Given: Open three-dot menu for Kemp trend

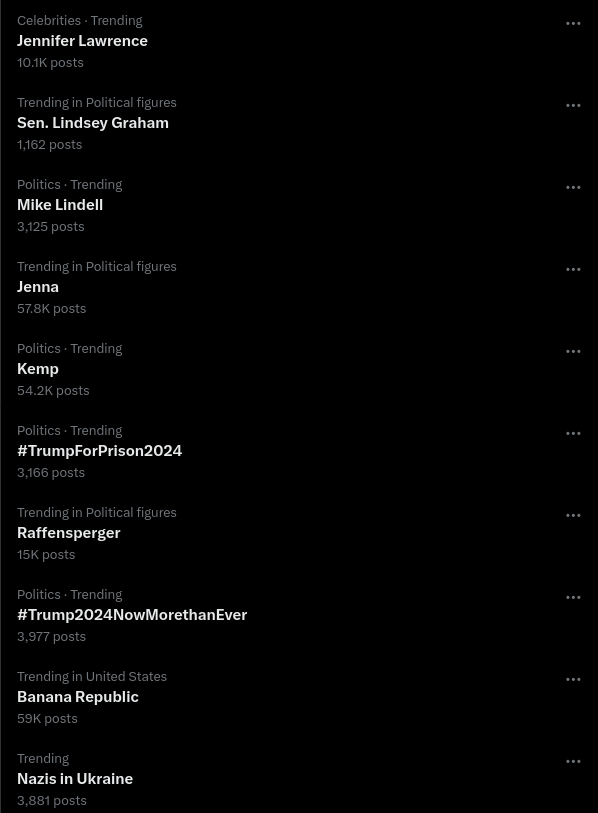Looking at the screenshot, I should click(573, 351).
